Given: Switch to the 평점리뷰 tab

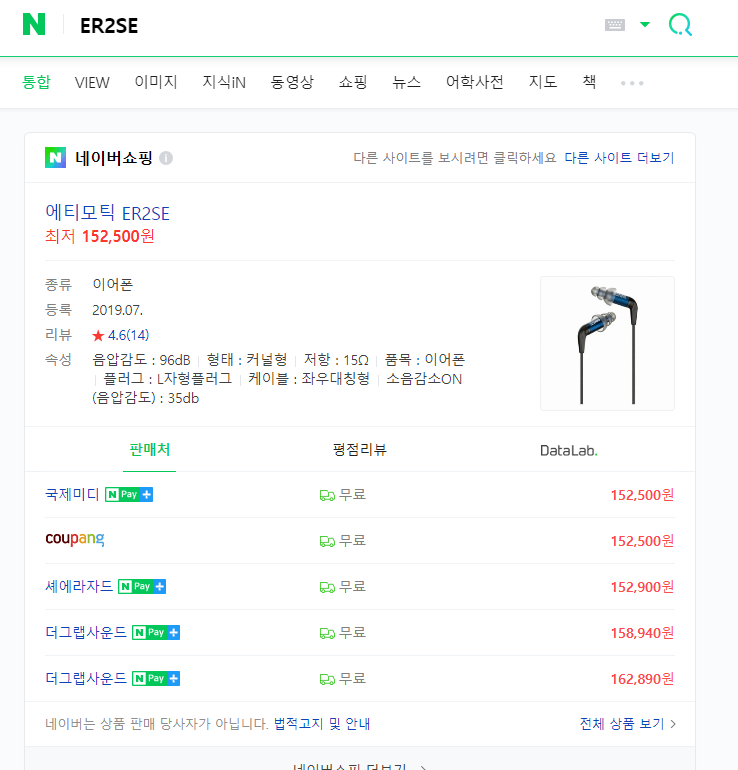Looking at the screenshot, I should tap(359, 450).
